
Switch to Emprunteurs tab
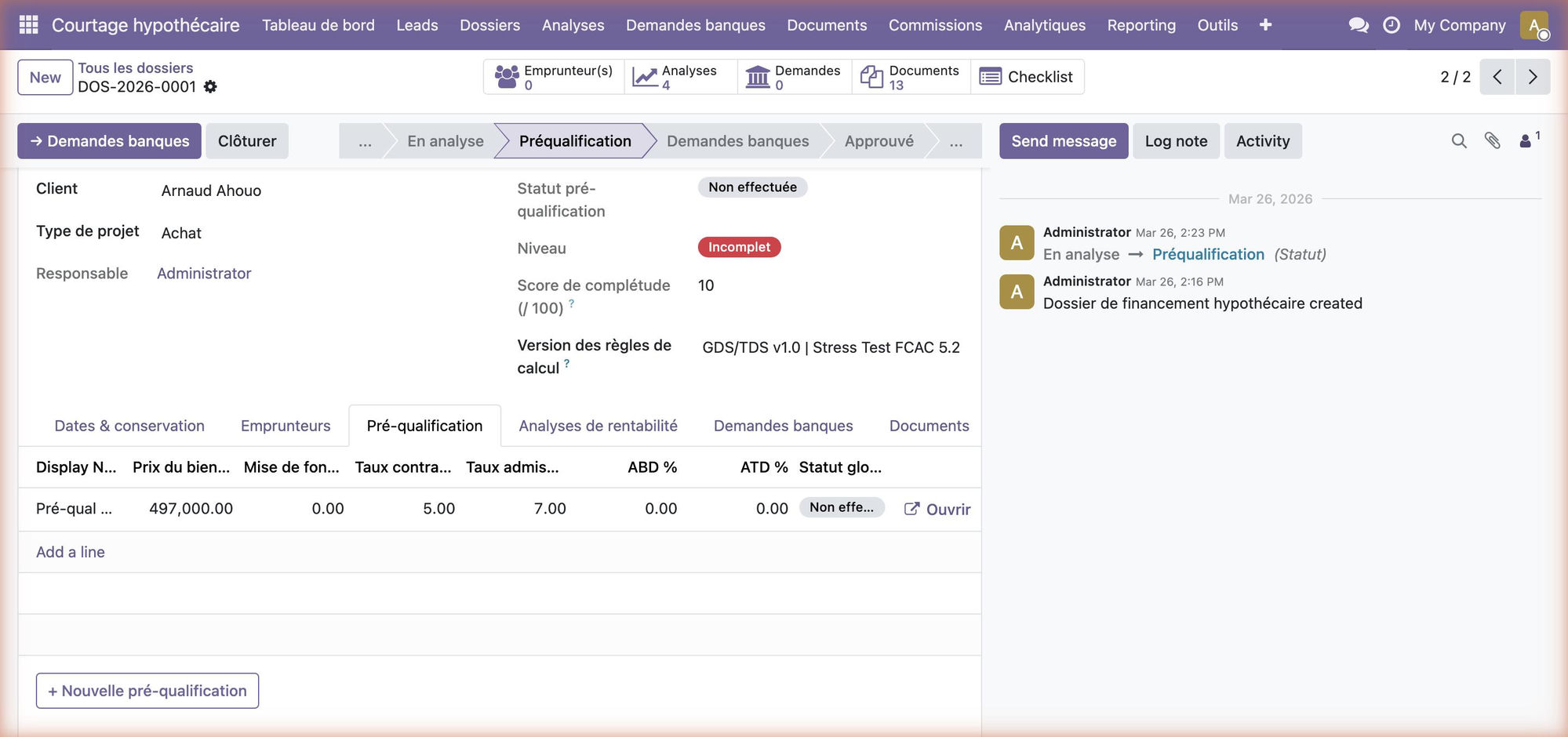(x=286, y=426)
